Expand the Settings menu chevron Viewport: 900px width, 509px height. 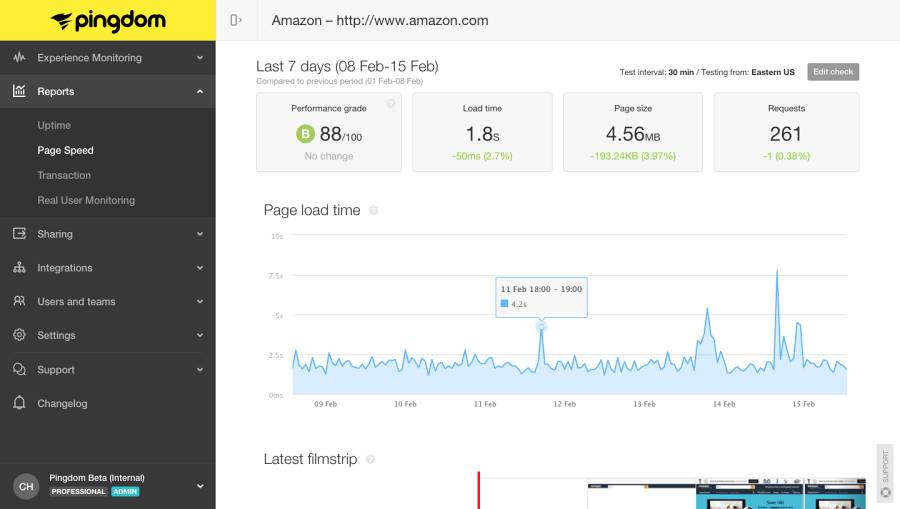click(x=200, y=335)
